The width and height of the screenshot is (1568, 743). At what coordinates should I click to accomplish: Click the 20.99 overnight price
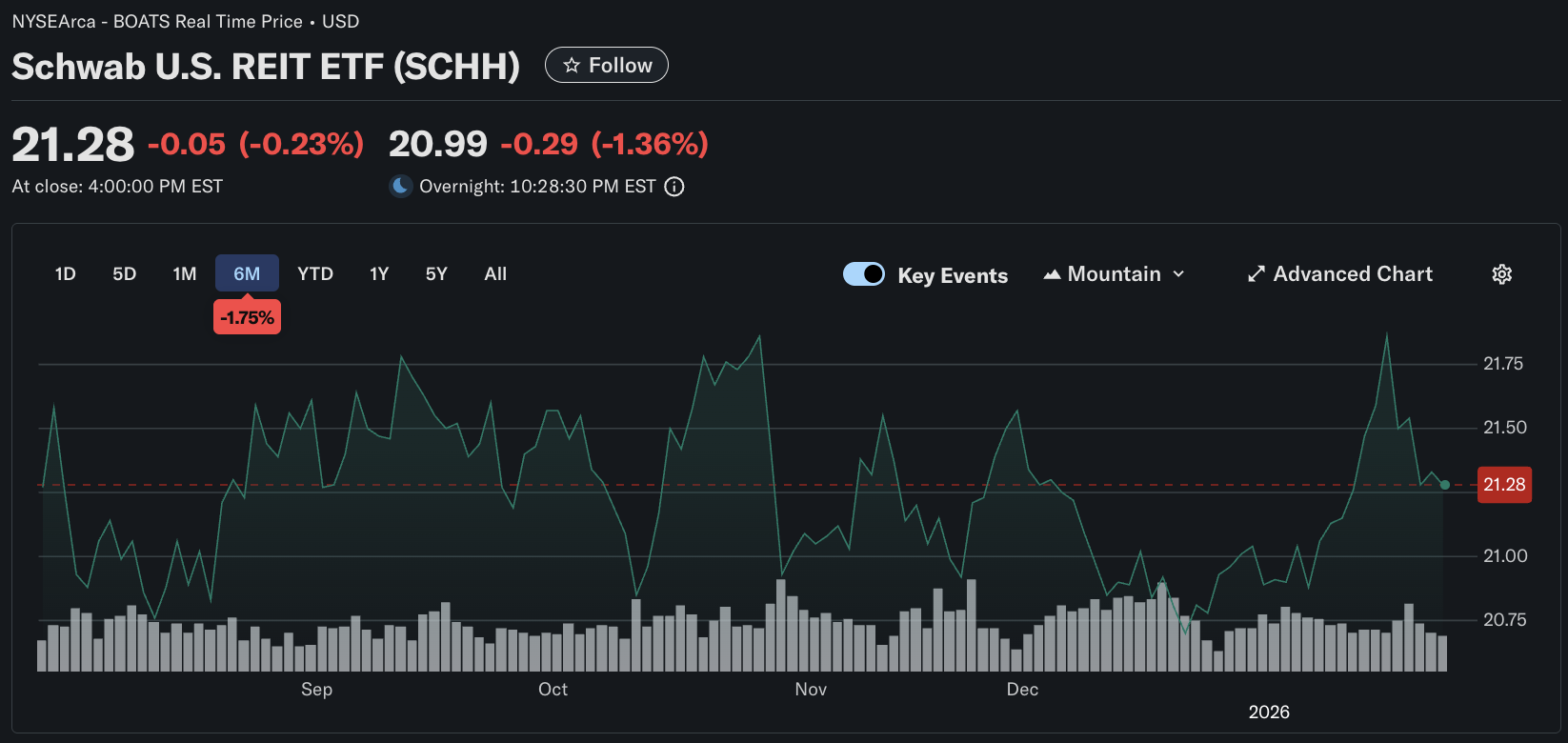tap(438, 144)
